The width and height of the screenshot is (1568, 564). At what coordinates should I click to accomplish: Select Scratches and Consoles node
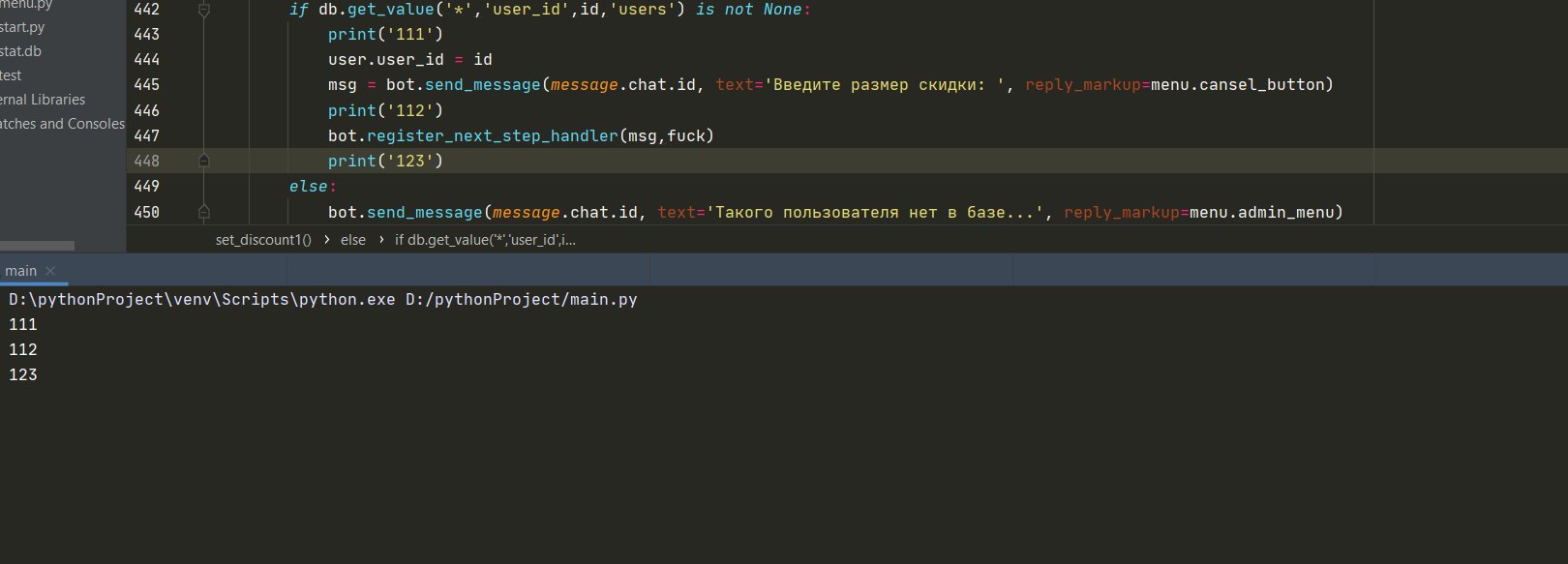[62, 124]
